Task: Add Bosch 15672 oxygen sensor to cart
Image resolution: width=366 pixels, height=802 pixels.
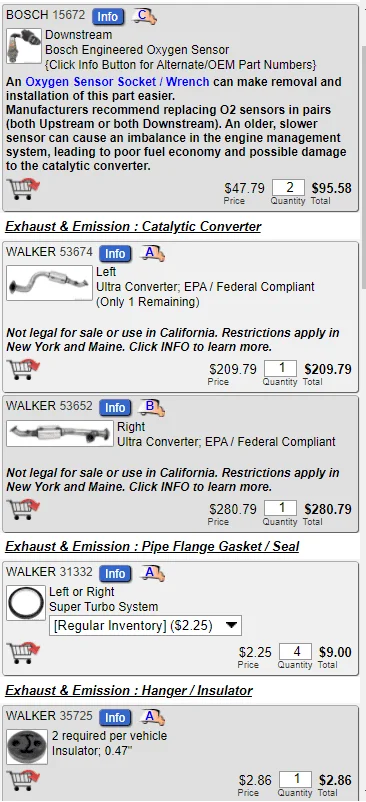Action: [x=23, y=189]
